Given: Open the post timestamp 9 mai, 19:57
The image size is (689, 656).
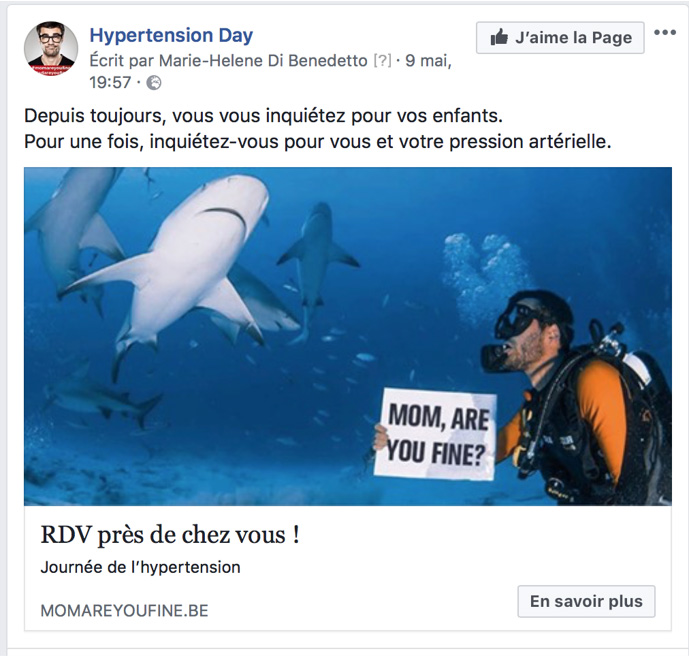Looking at the screenshot, I should (270, 71).
